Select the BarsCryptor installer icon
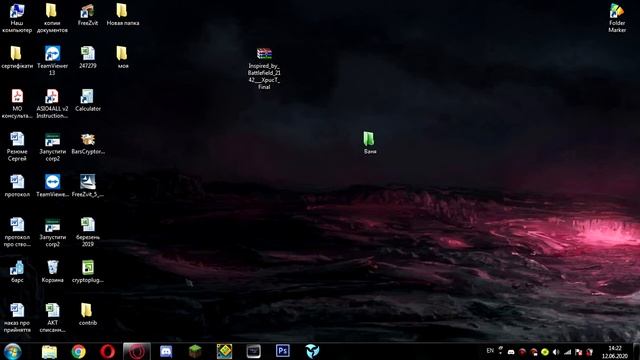640x360 pixels. tap(87, 143)
